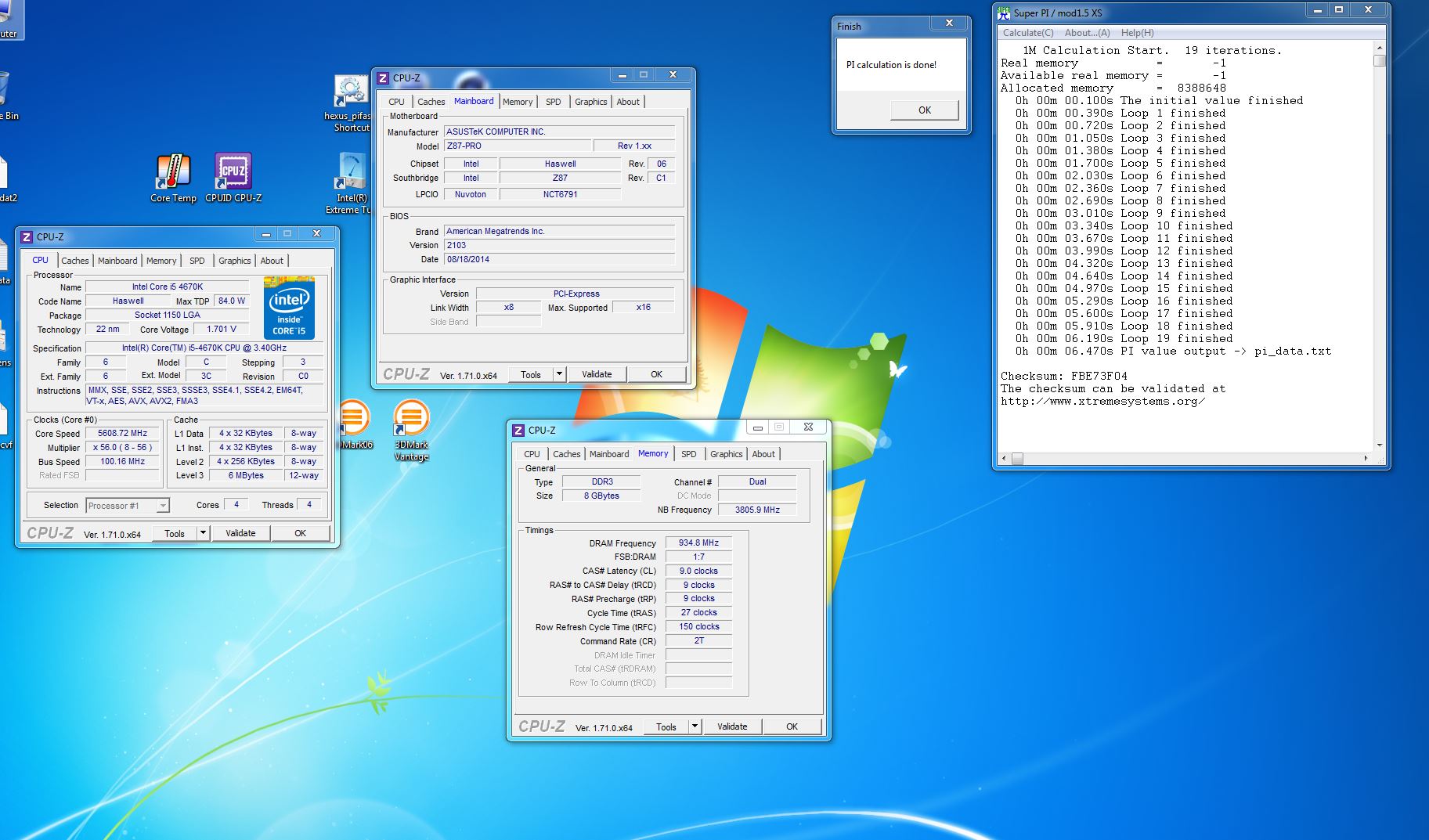Click OK in CPU-Z Memory window
1429x840 pixels.
[x=792, y=726]
